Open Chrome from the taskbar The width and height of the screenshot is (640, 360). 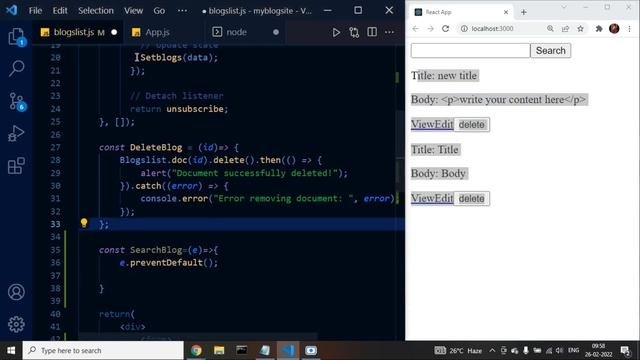point(196,350)
